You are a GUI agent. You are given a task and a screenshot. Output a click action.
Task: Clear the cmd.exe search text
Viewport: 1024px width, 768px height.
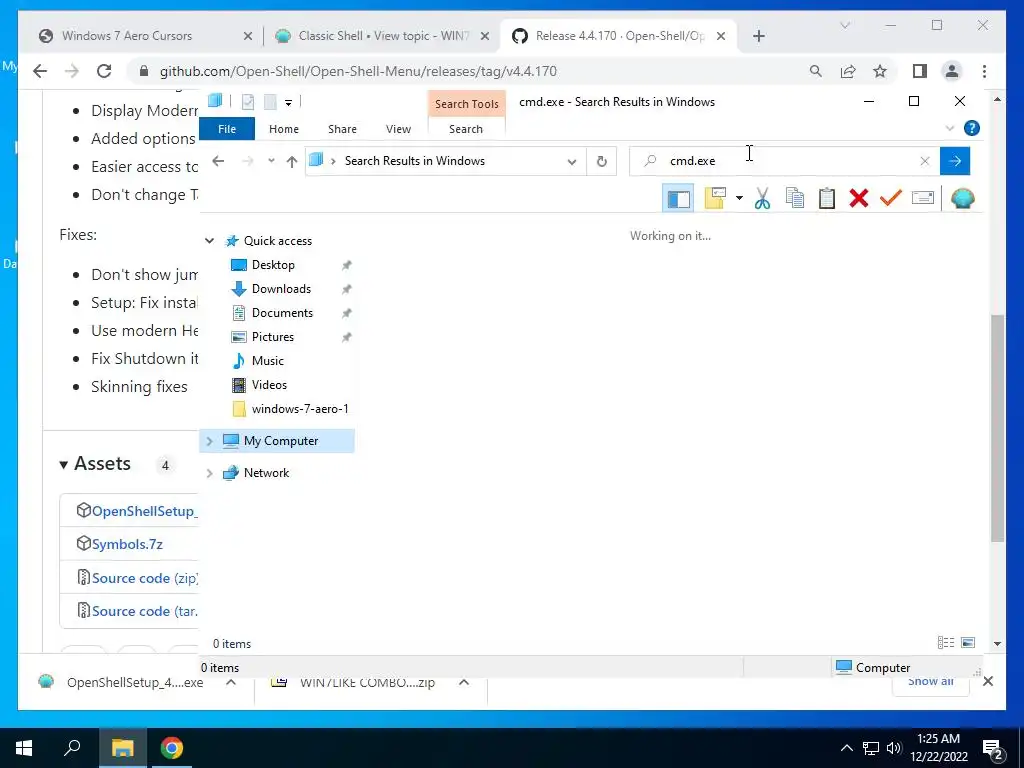(x=924, y=161)
